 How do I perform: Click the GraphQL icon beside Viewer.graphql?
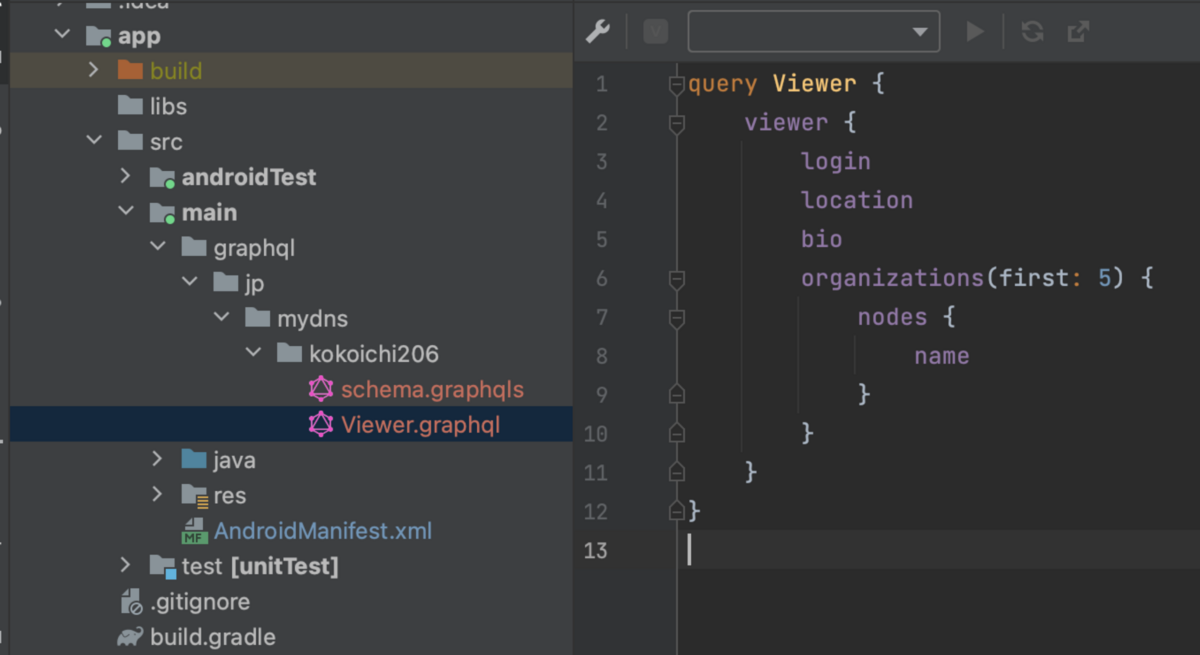320,424
